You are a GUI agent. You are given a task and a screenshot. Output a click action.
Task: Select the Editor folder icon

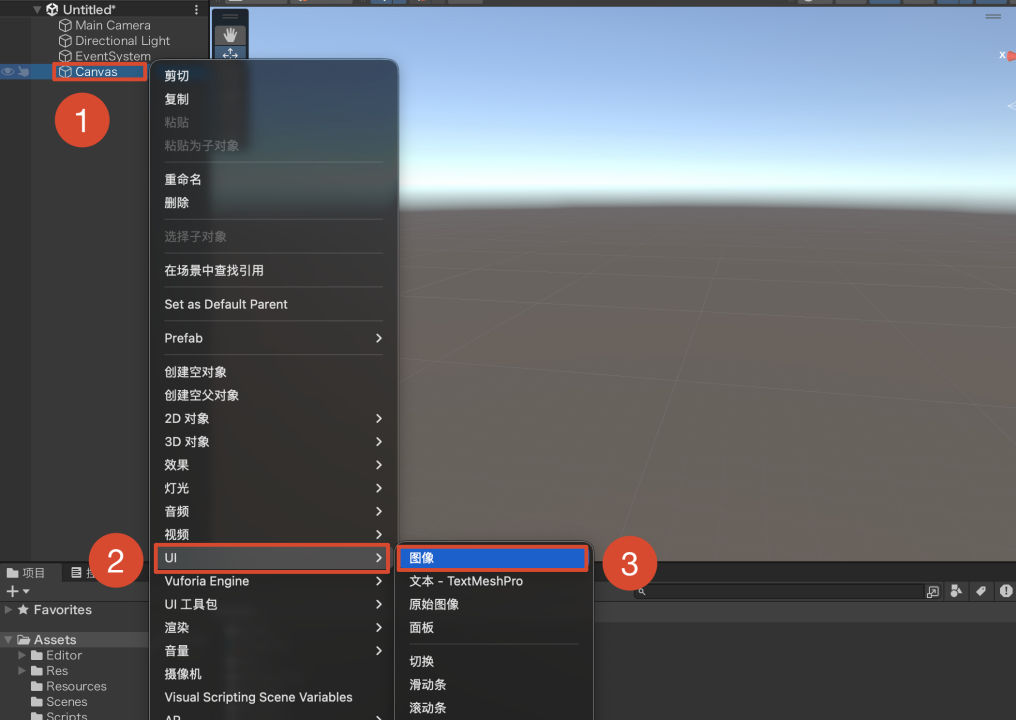(37, 655)
